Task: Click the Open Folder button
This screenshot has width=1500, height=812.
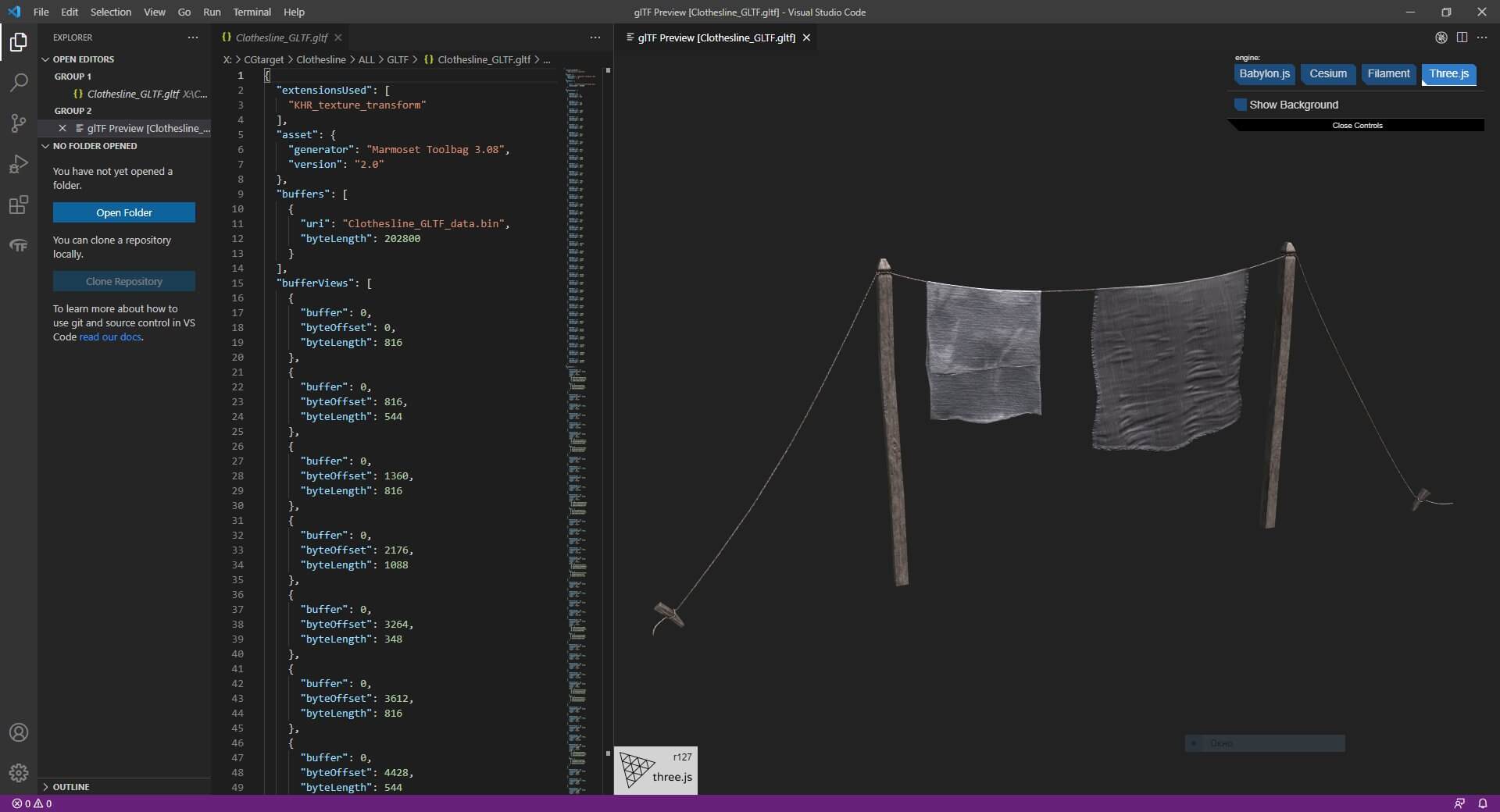Action: [x=124, y=212]
